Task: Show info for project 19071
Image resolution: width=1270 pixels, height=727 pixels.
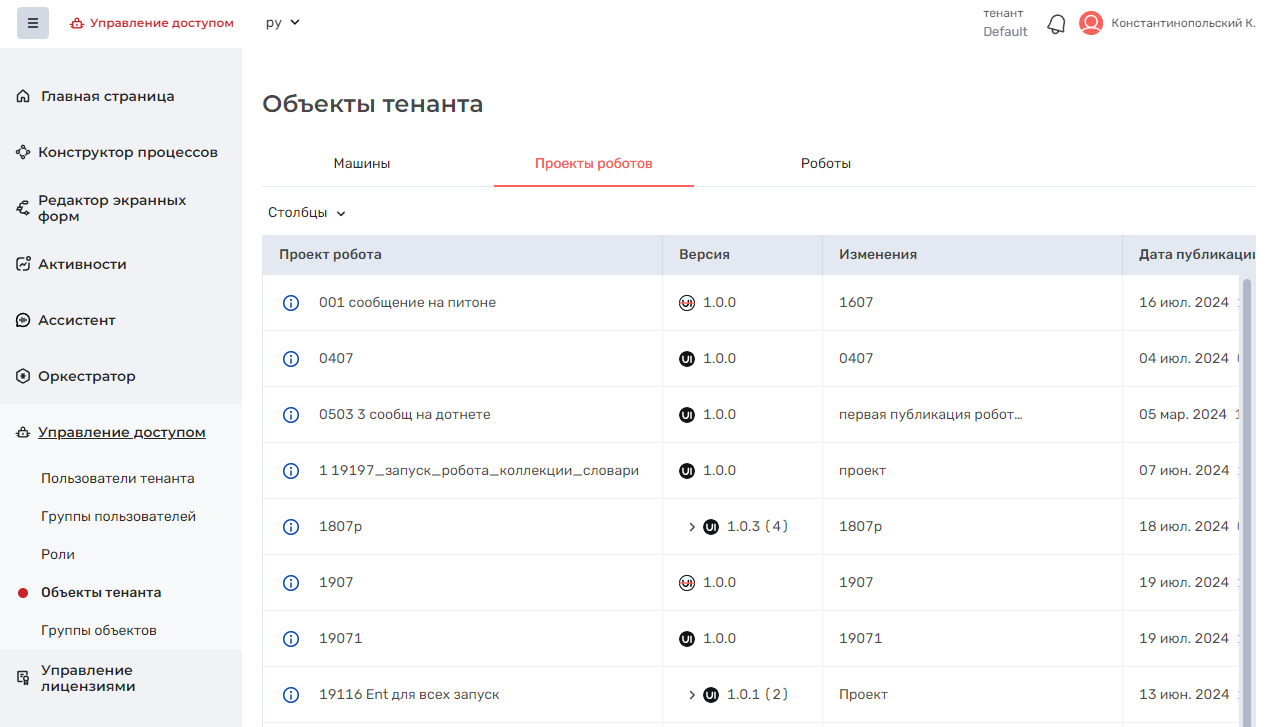Action: (291, 639)
